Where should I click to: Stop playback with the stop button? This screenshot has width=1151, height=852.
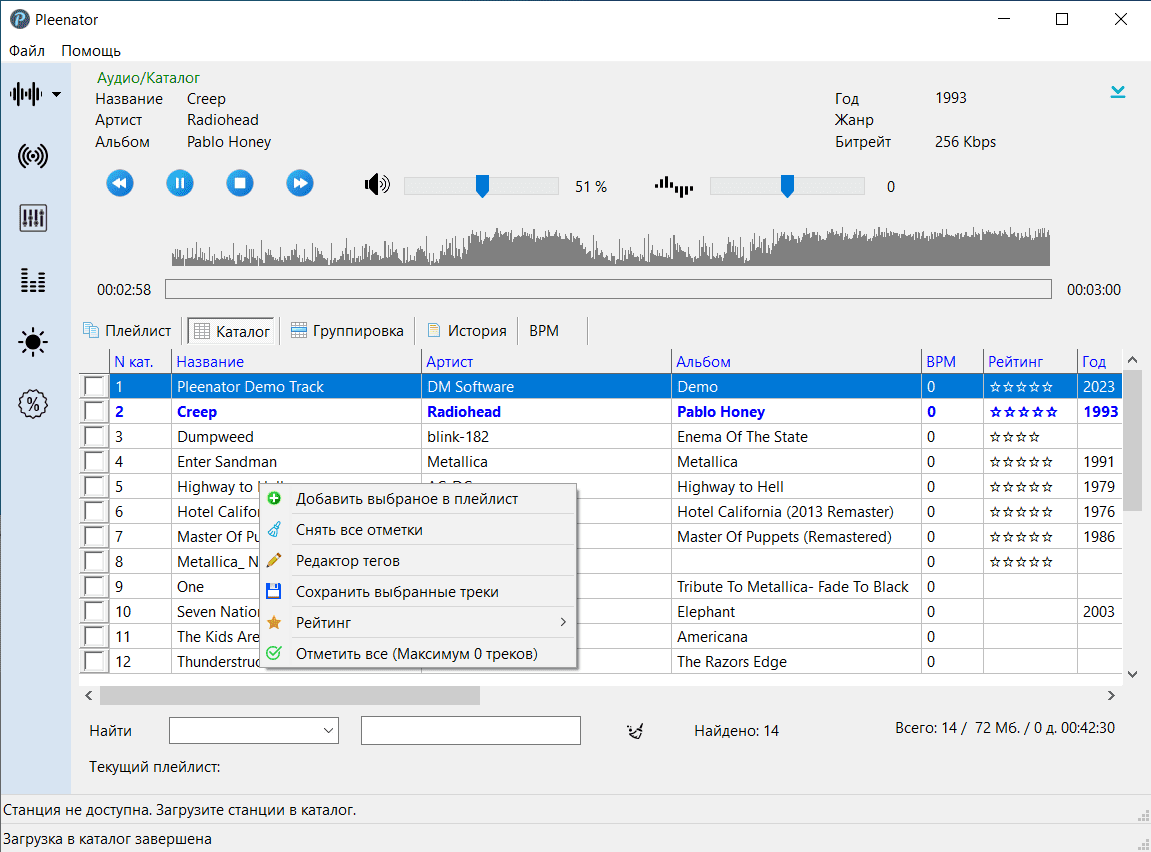click(240, 183)
